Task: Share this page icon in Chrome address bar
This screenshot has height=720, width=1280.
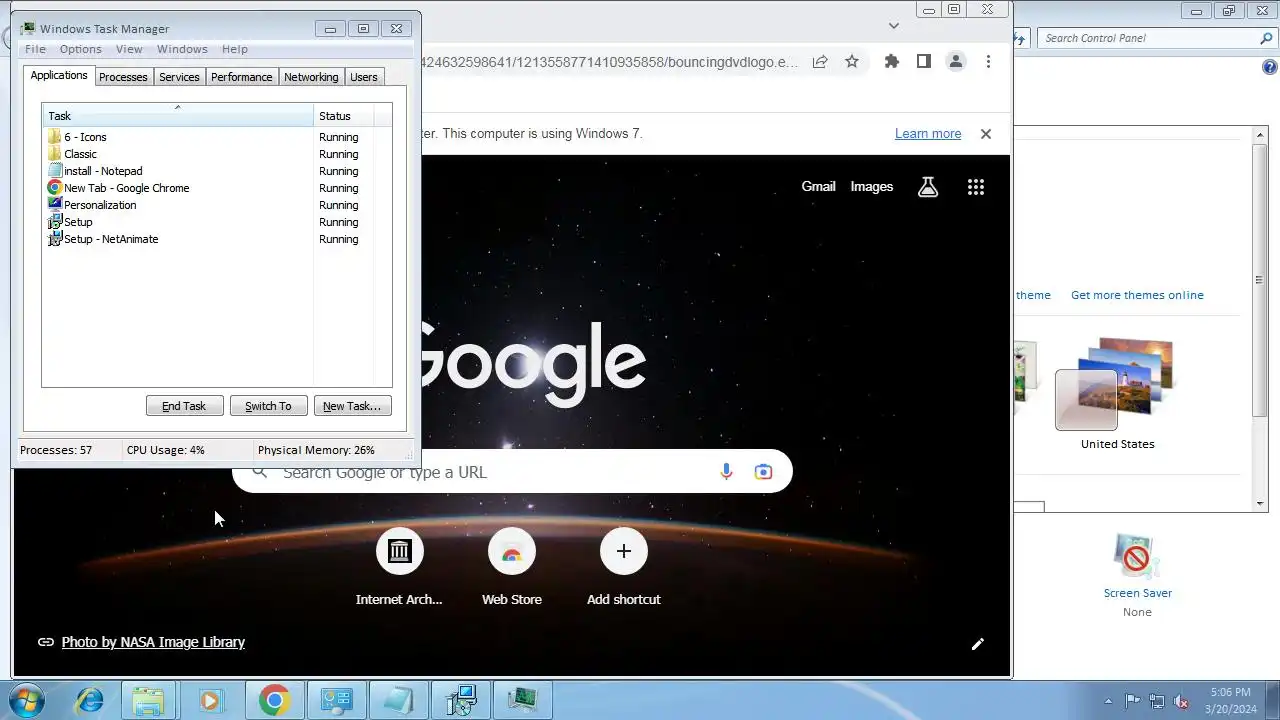Action: [820, 61]
